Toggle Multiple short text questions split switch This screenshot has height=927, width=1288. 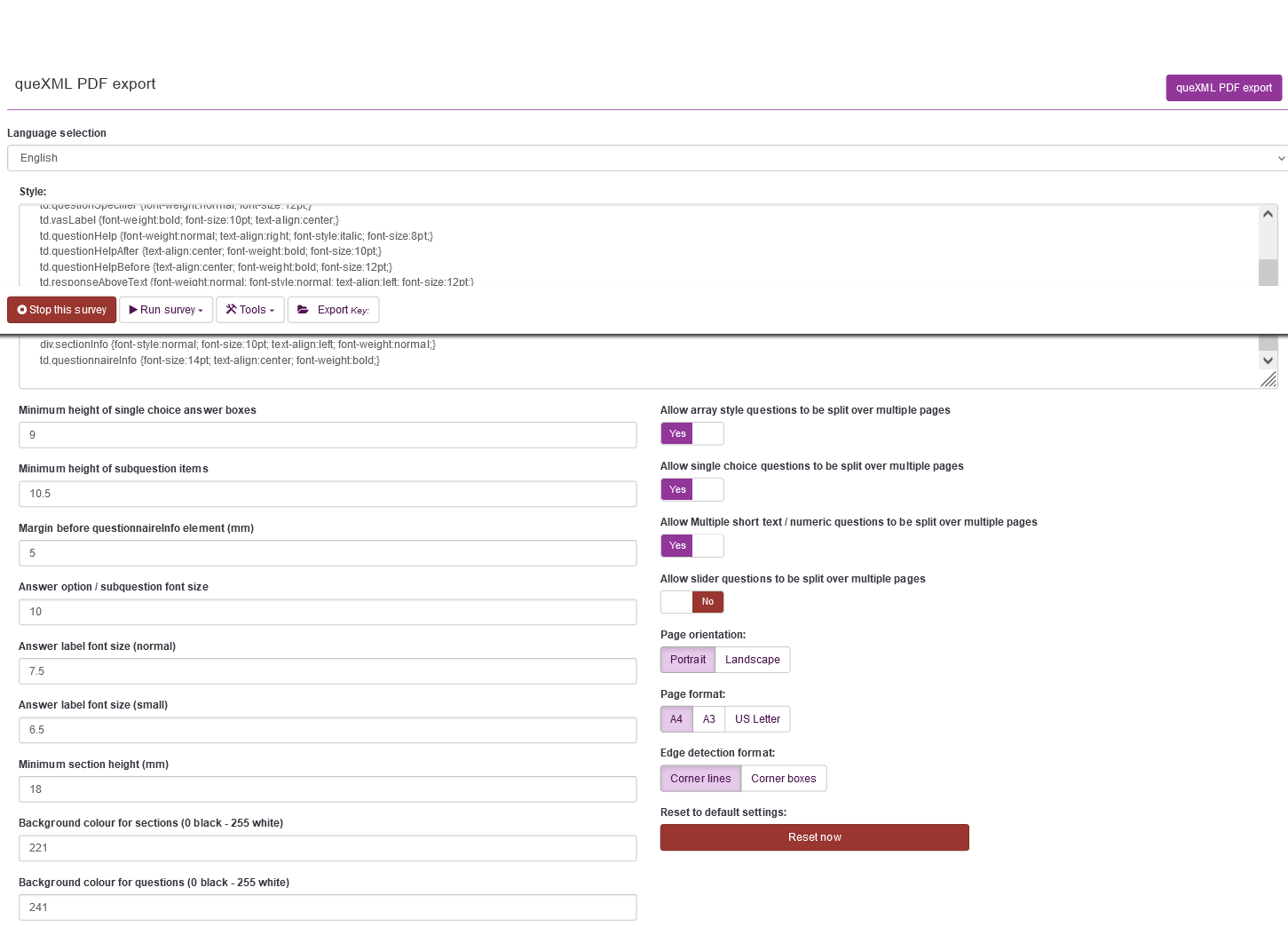point(692,545)
